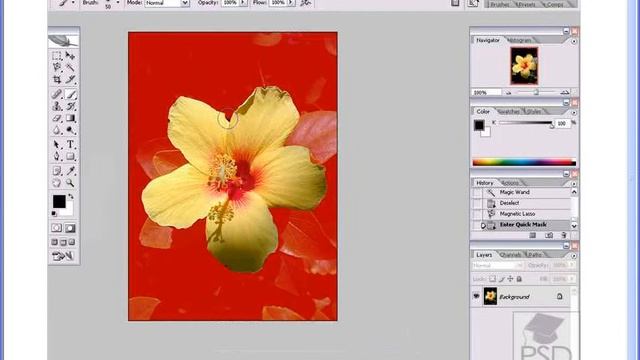
Task: Delete current history state with trash icon
Action: [564, 236]
